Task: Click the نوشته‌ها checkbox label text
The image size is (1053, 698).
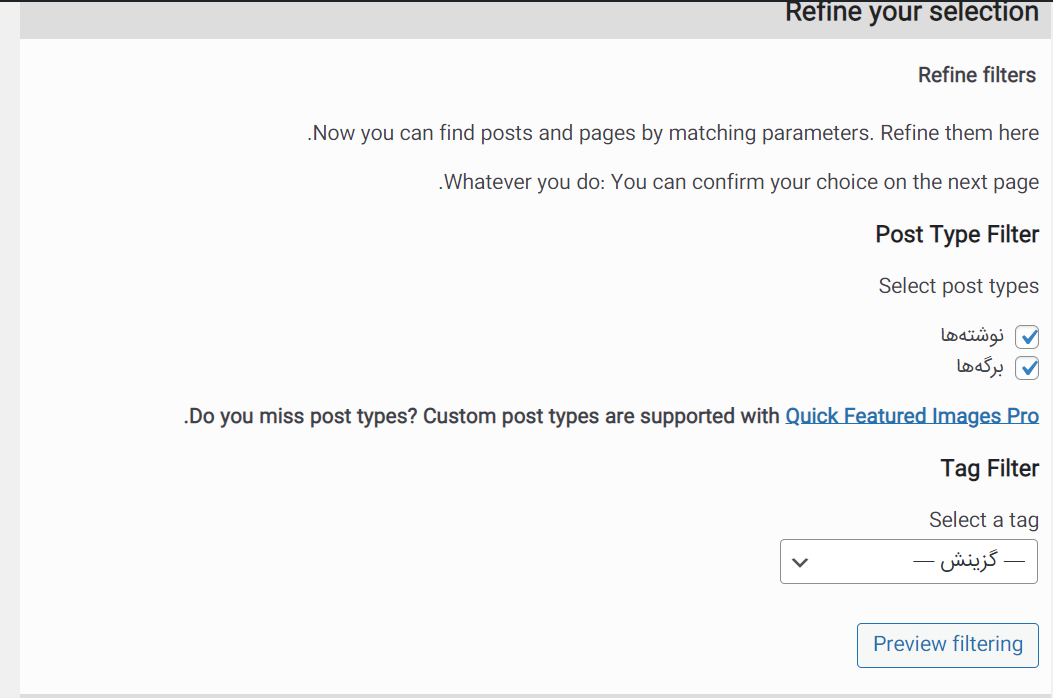Action: (x=972, y=335)
